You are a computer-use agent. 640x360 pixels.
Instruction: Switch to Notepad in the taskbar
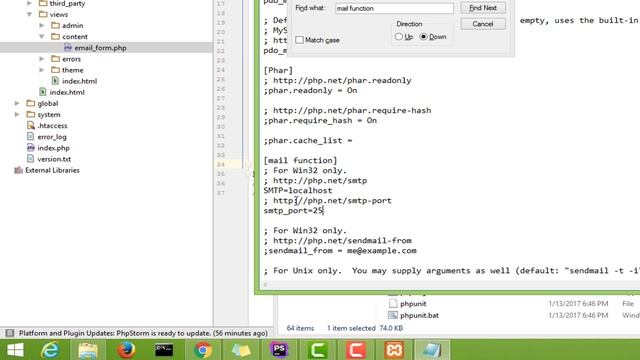432,350
